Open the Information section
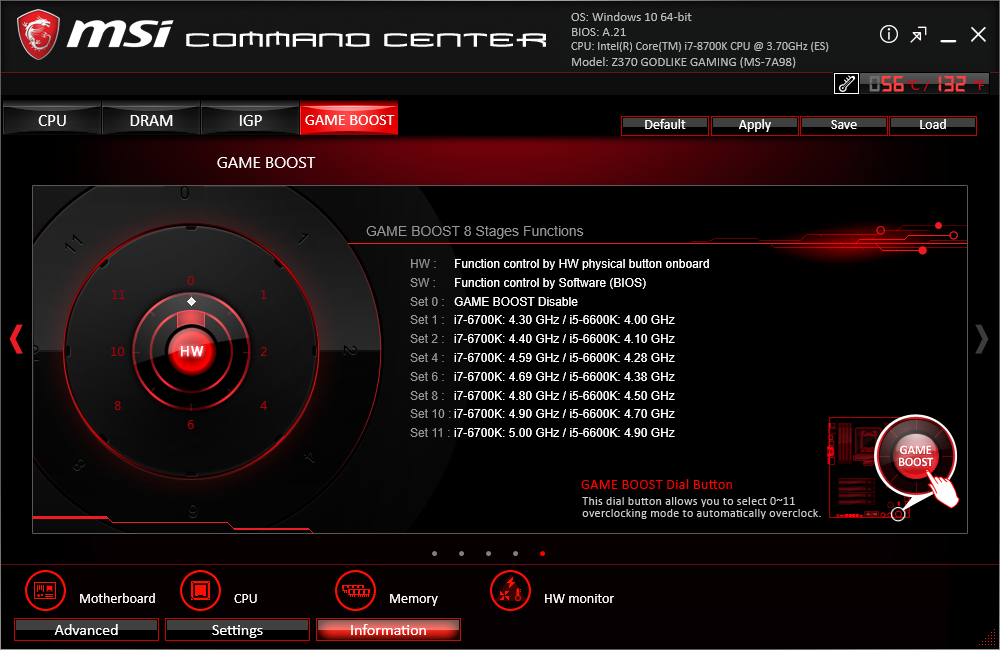The width and height of the screenshot is (1000, 650). coord(388,630)
